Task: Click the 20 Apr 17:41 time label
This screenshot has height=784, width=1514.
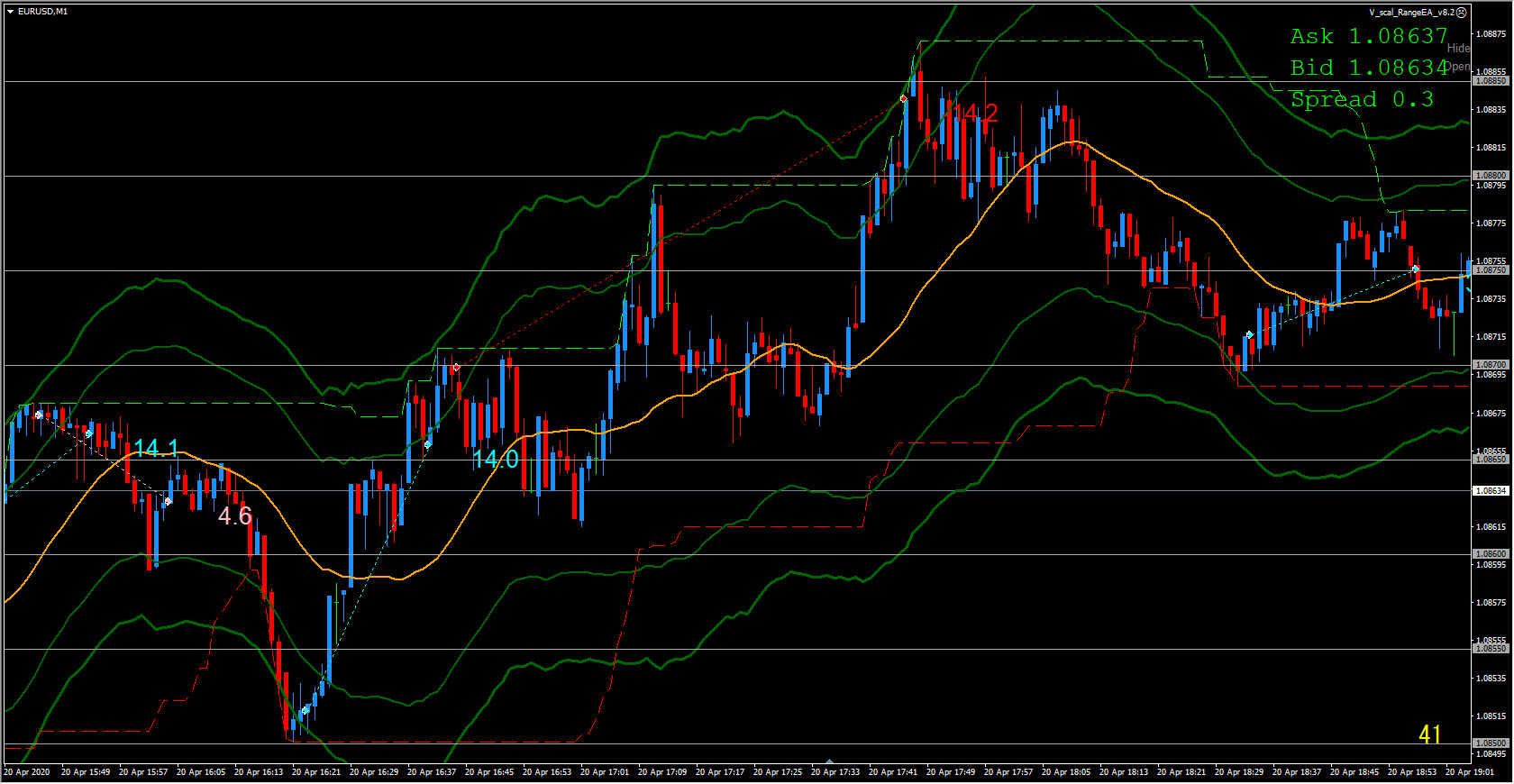Action: tap(893, 772)
